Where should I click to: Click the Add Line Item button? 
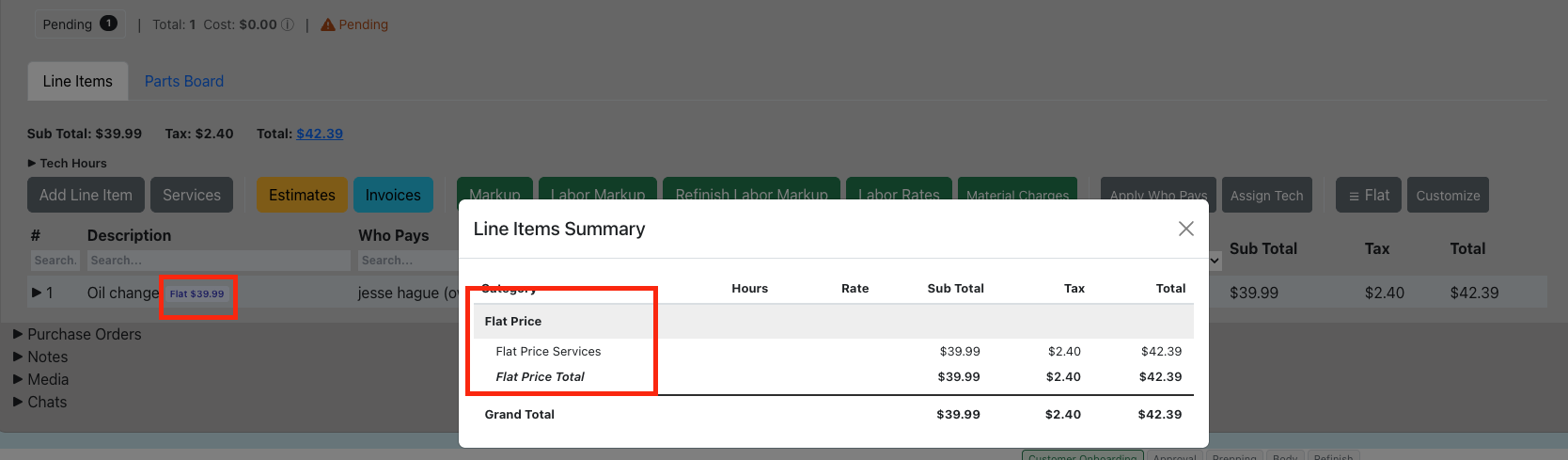[86, 195]
